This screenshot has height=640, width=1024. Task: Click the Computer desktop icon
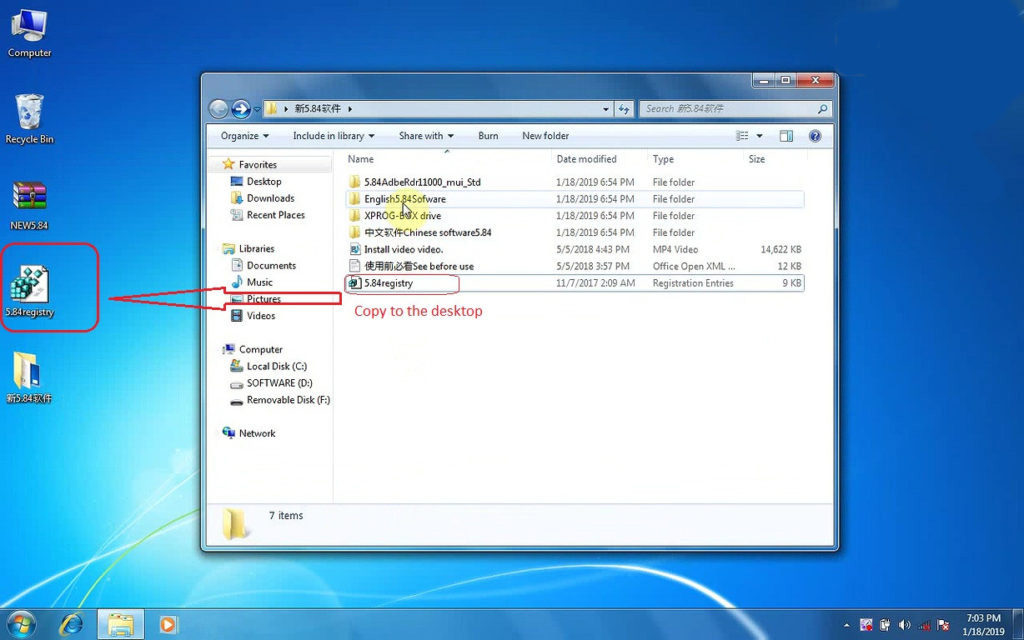click(29, 35)
